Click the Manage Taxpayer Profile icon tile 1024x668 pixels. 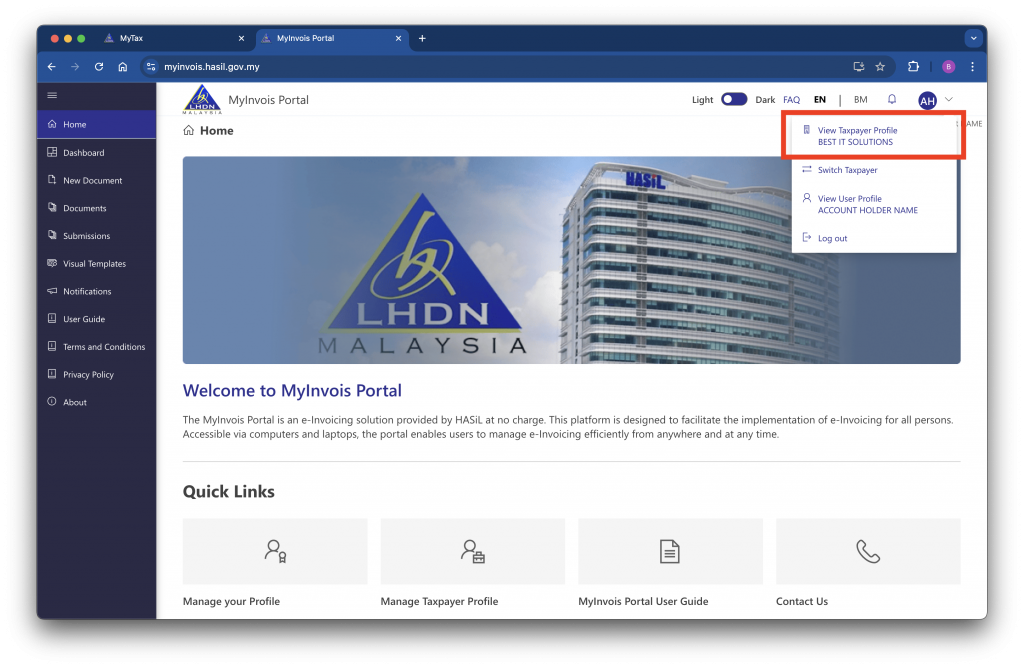(x=473, y=551)
